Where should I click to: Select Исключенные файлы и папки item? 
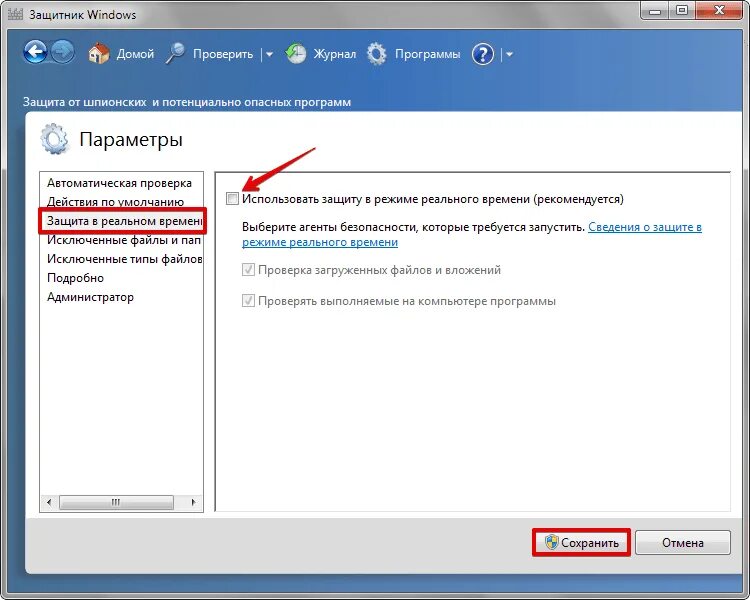coord(123,240)
